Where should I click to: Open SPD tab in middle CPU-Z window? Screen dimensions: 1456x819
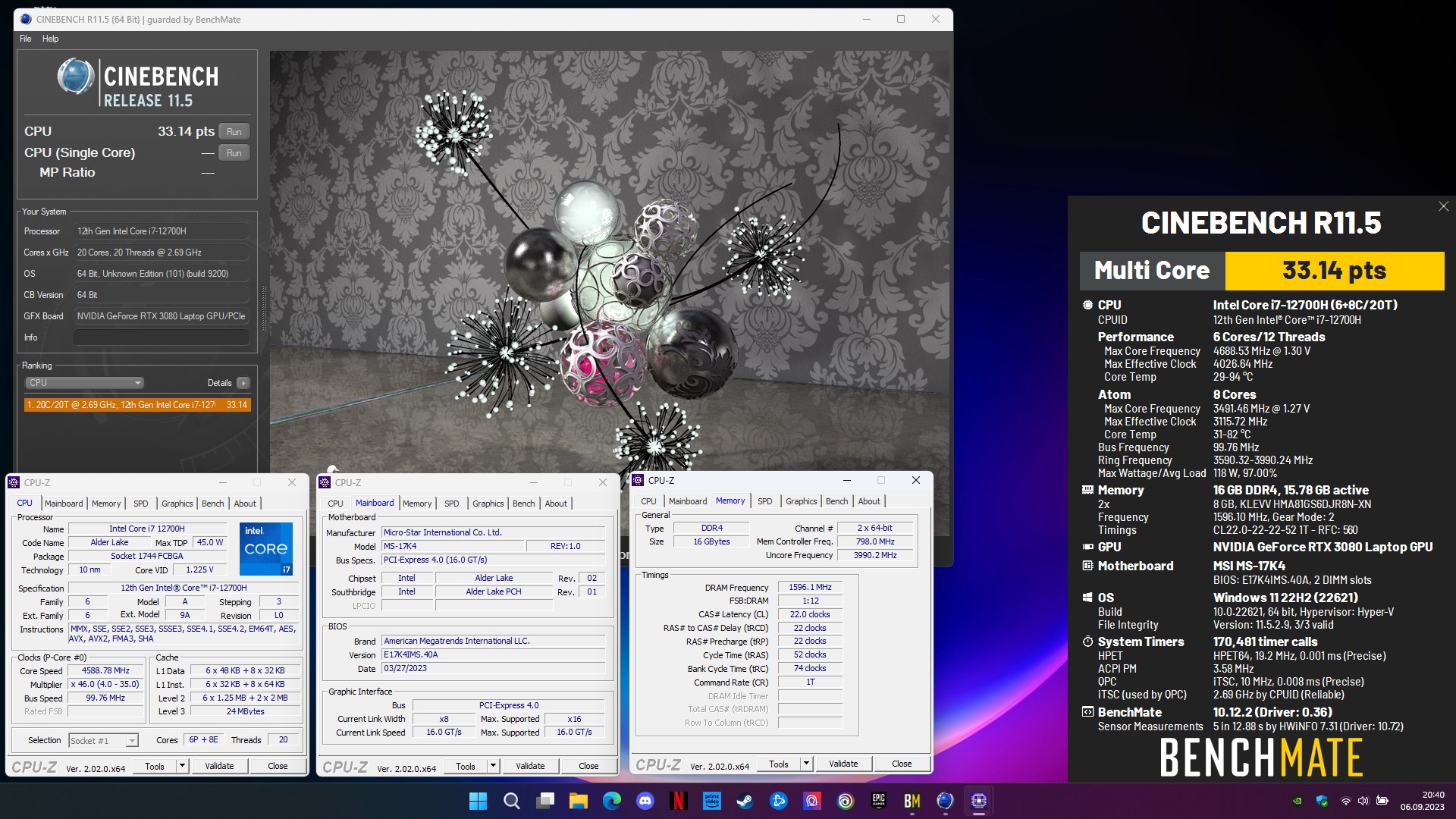click(452, 504)
